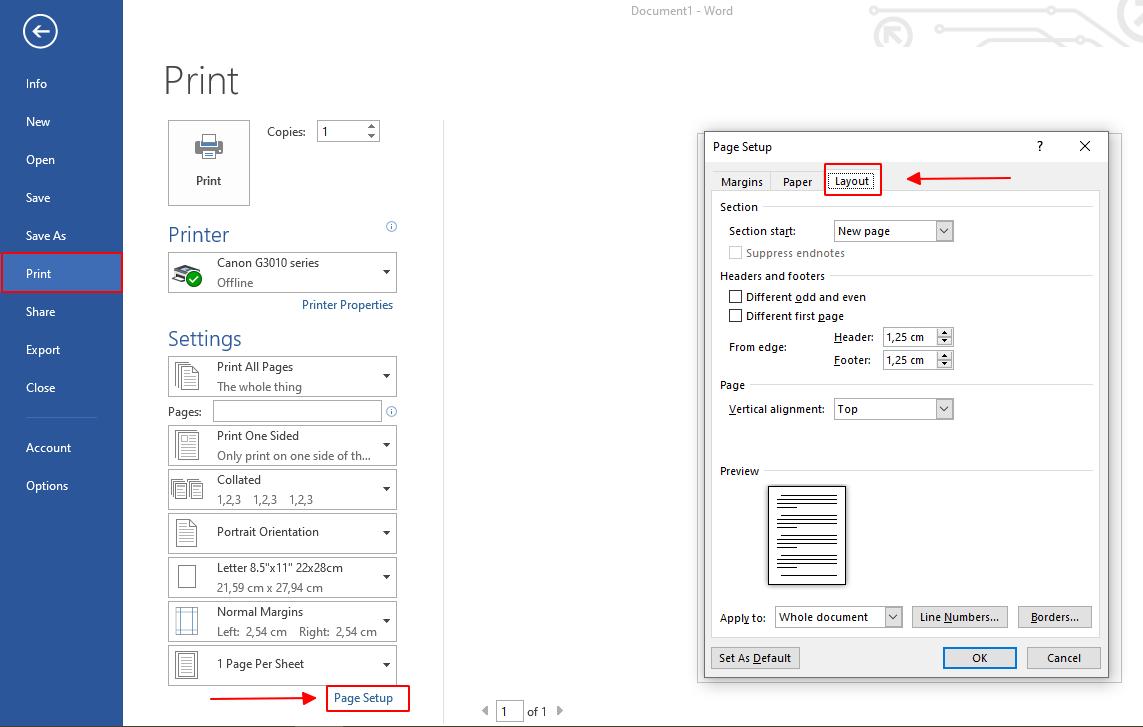Switch to the Margins tab
The height and width of the screenshot is (727, 1143).
pyautogui.click(x=742, y=182)
